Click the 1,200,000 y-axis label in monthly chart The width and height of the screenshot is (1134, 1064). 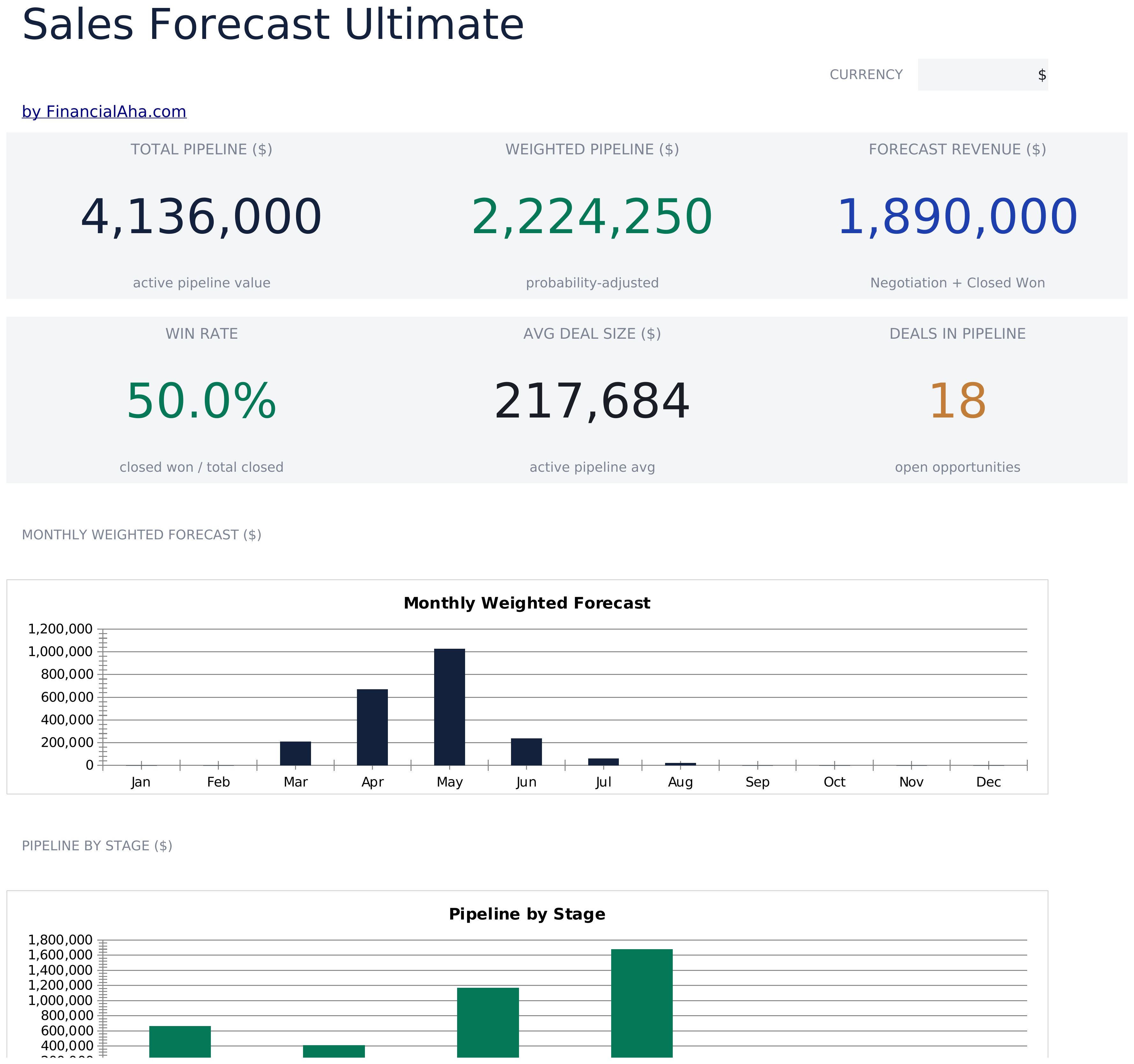(x=61, y=630)
